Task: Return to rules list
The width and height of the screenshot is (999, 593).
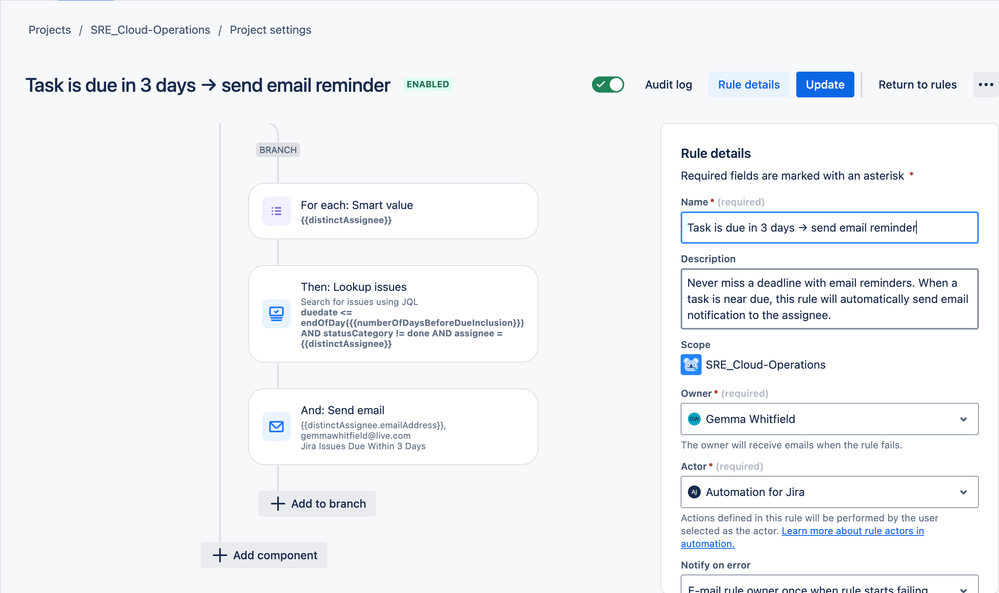Action: pyautogui.click(x=917, y=85)
